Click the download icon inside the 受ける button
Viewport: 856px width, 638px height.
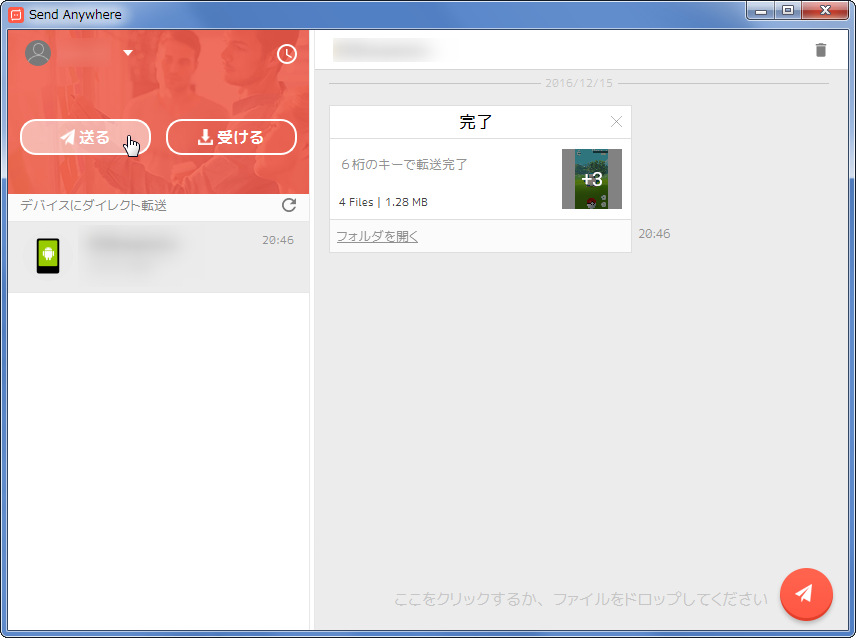coord(206,137)
